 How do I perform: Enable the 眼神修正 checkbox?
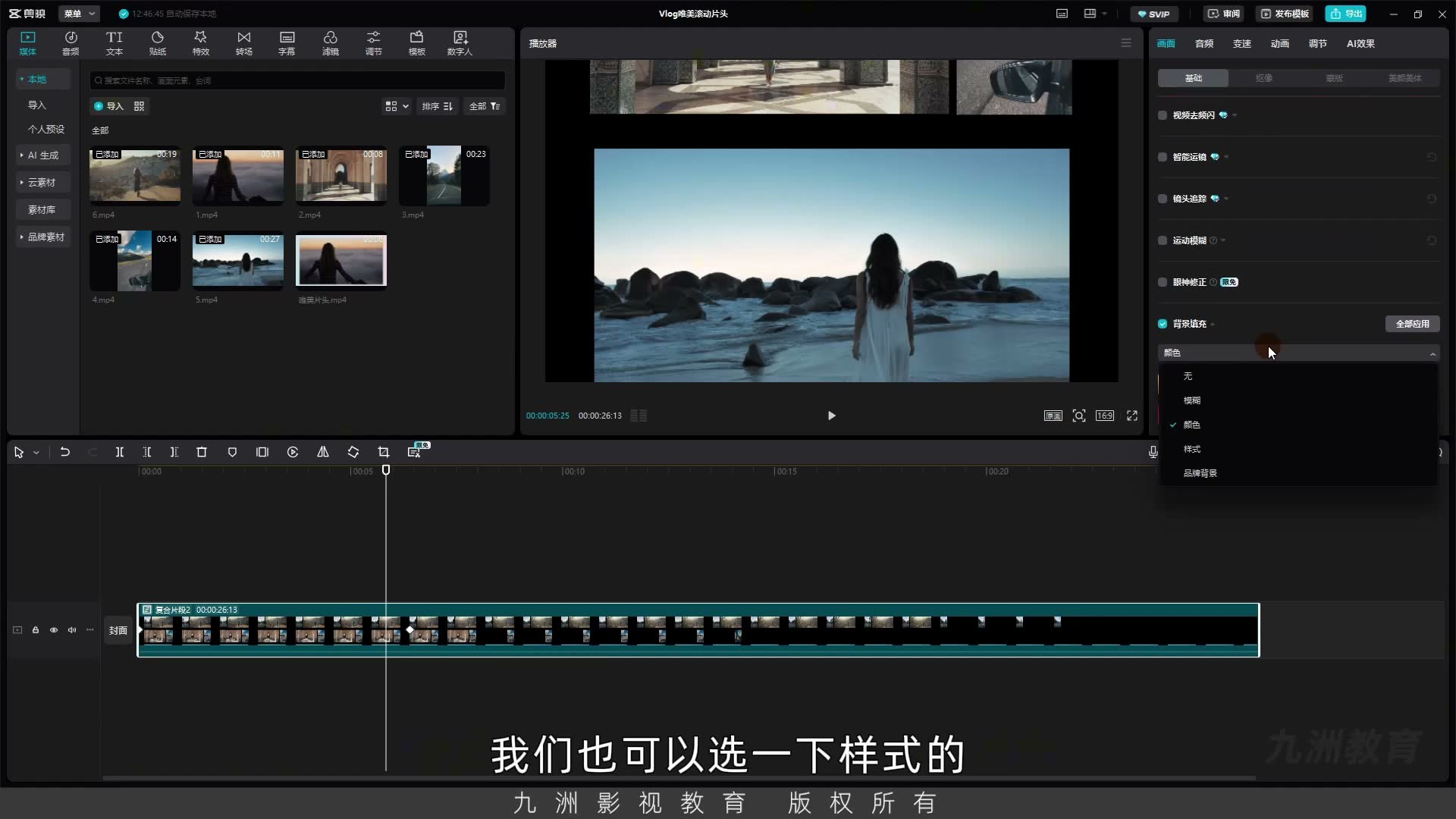tap(1163, 282)
